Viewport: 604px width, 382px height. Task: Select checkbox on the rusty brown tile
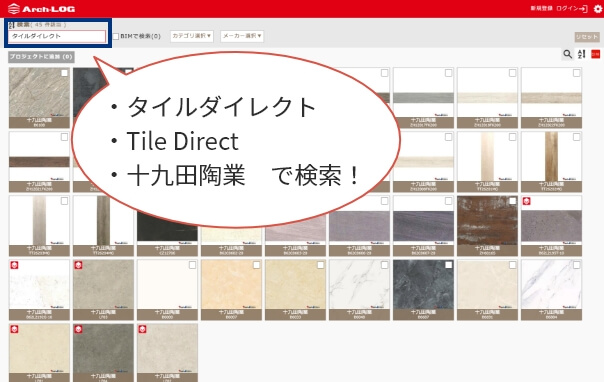[513, 201]
